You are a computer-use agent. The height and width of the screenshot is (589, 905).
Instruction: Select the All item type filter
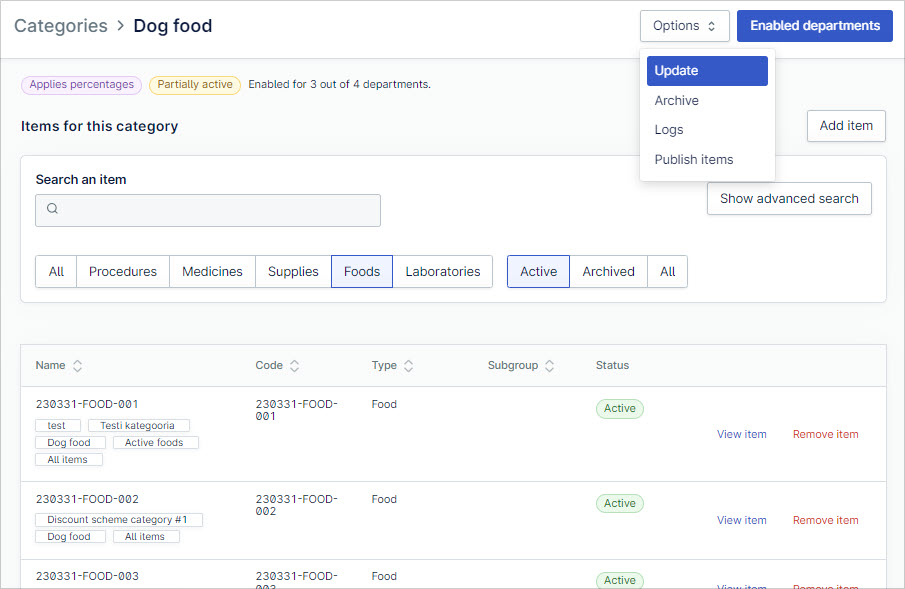[x=56, y=271]
